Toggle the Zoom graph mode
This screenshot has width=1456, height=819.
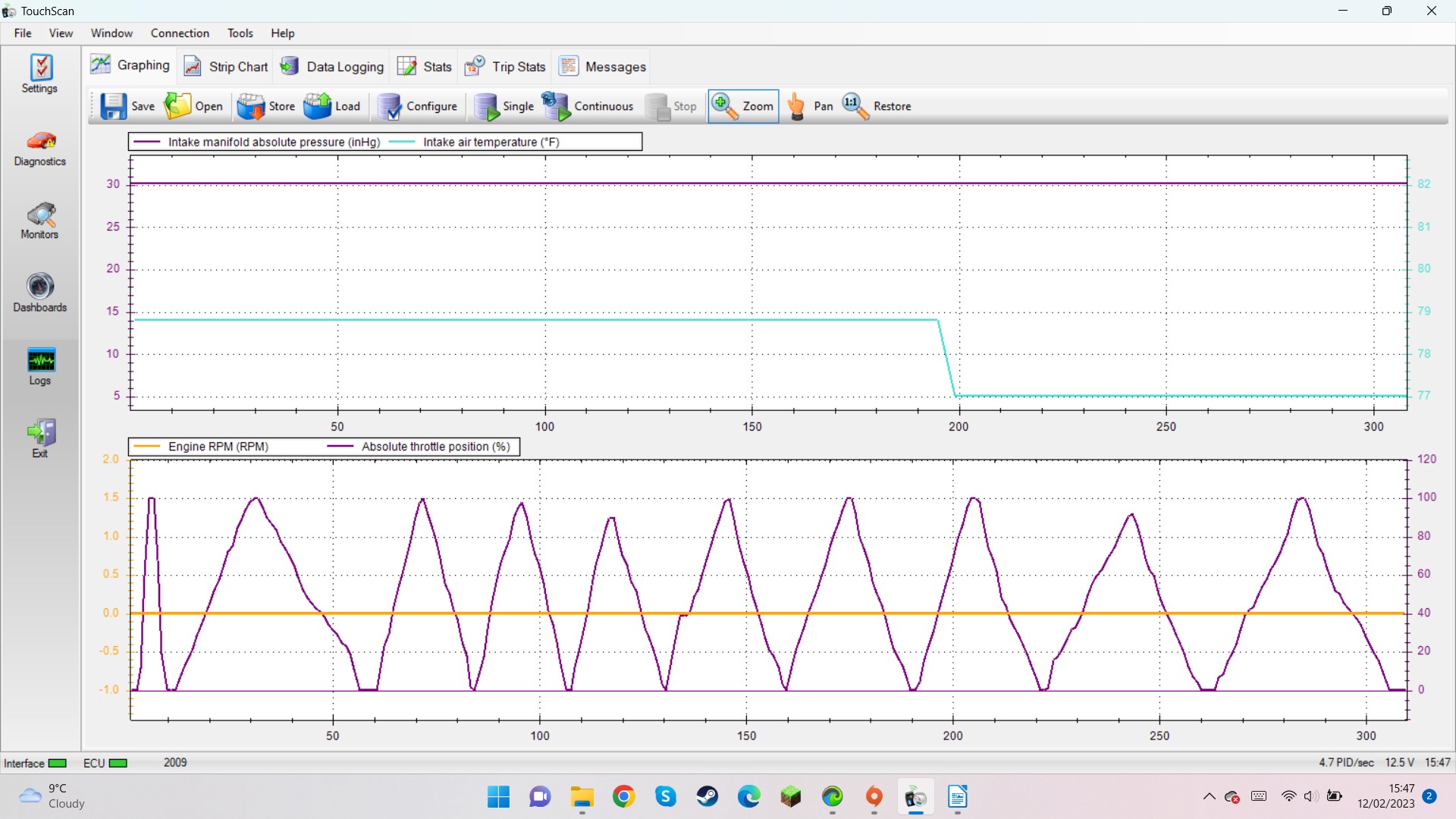[743, 106]
